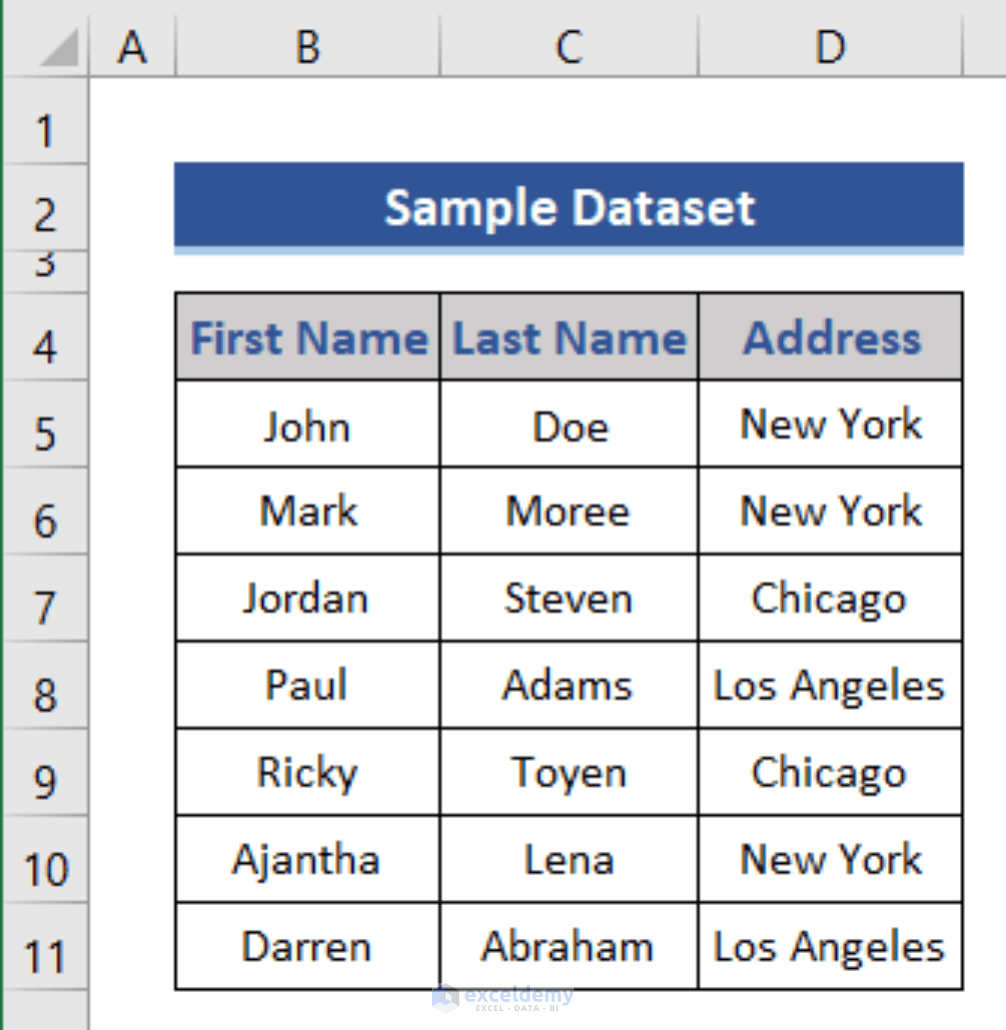
Task: Select the First Name header cell
Action: [x=306, y=337]
